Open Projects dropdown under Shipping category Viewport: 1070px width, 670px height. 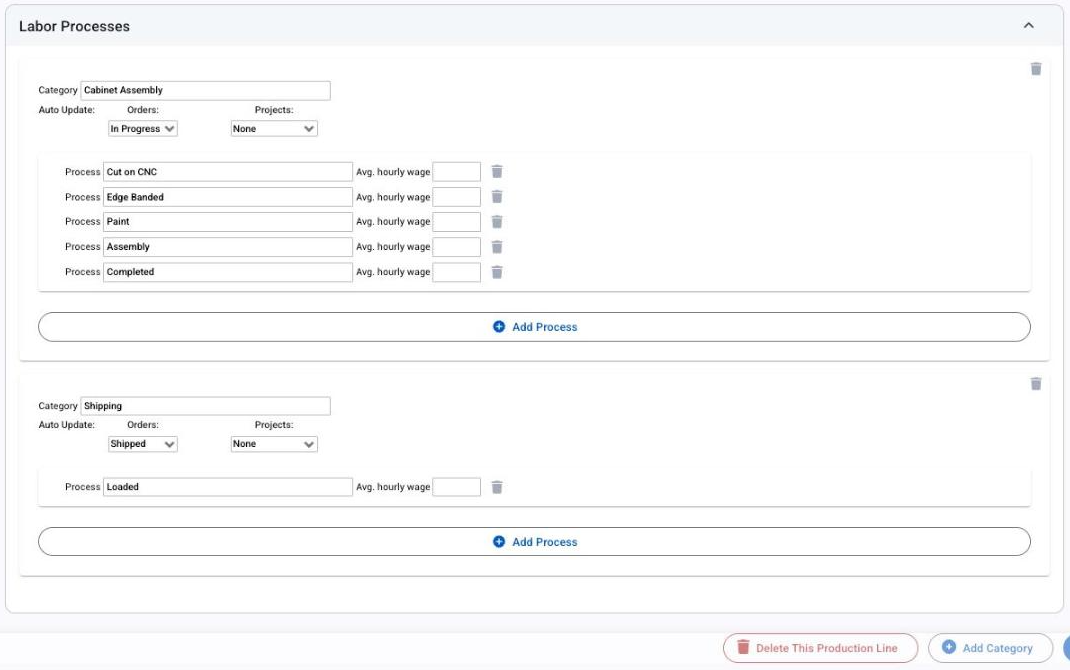click(274, 444)
